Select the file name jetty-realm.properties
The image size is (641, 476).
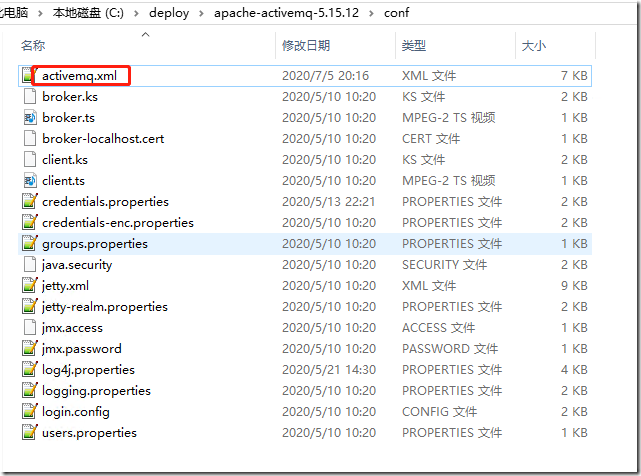pyautogui.click(x=105, y=307)
